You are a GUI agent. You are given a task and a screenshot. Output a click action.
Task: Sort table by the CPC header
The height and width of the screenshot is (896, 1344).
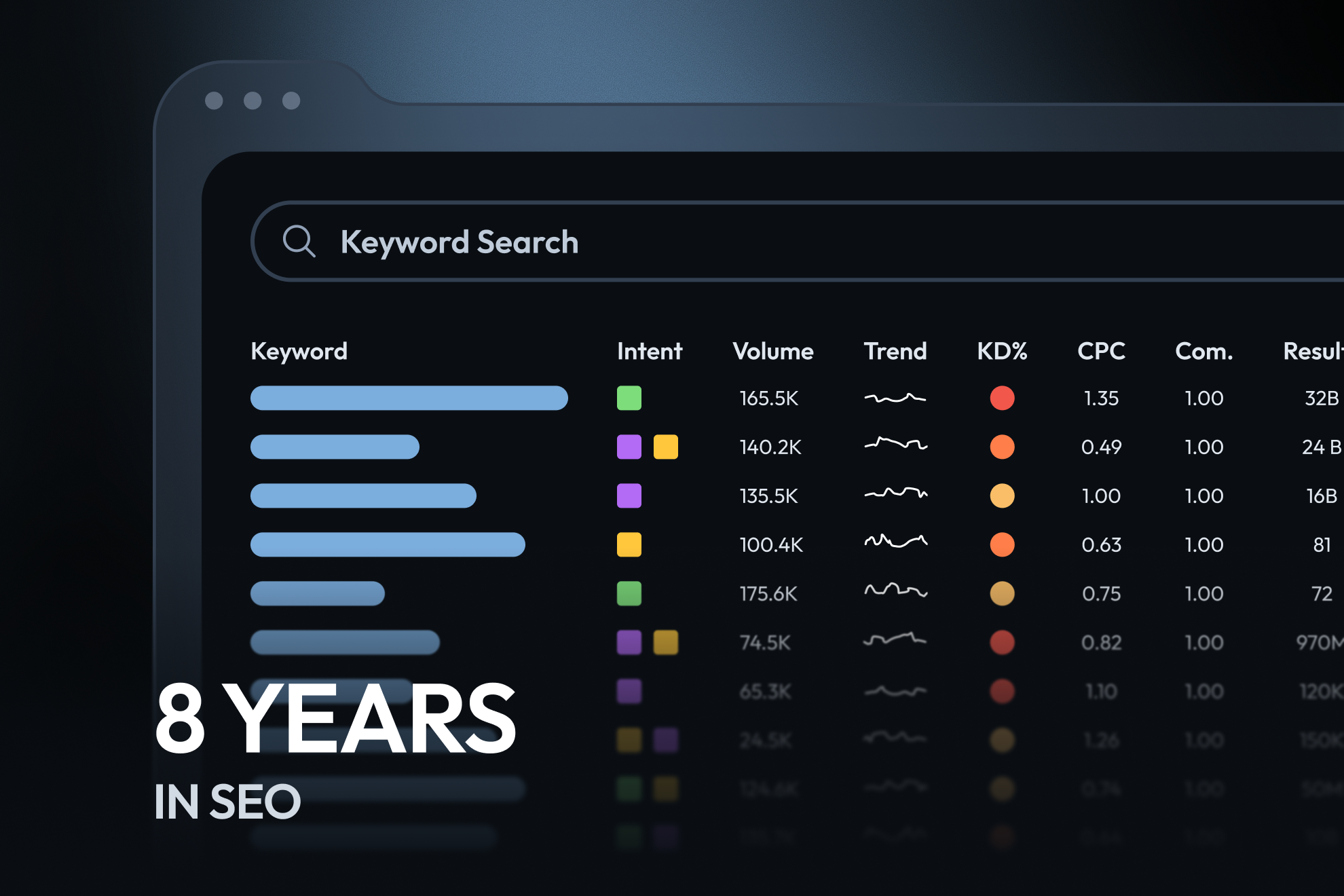tap(1101, 351)
